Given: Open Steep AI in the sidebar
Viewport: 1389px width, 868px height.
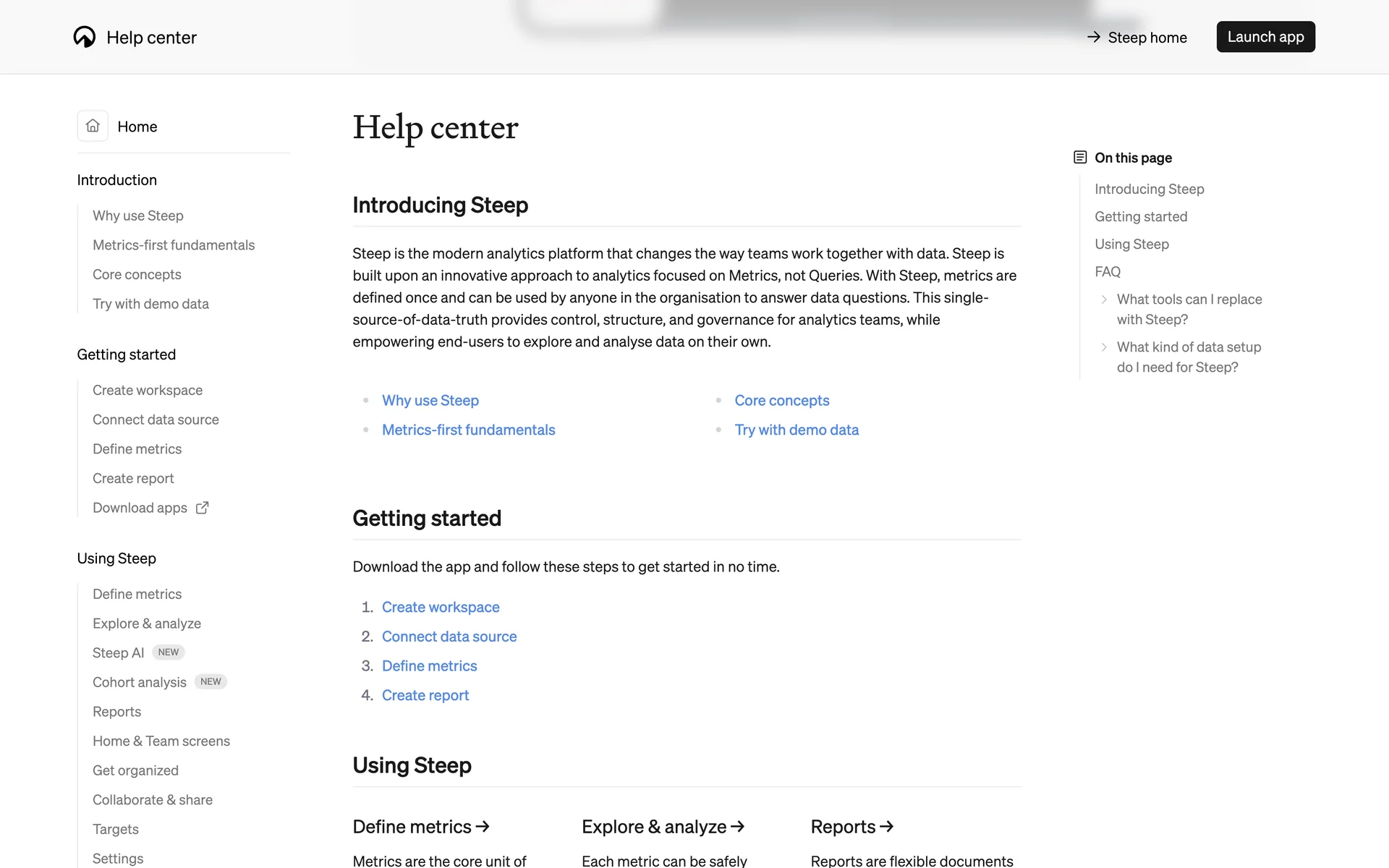Looking at the screenshot, I should tap(119, 653).
